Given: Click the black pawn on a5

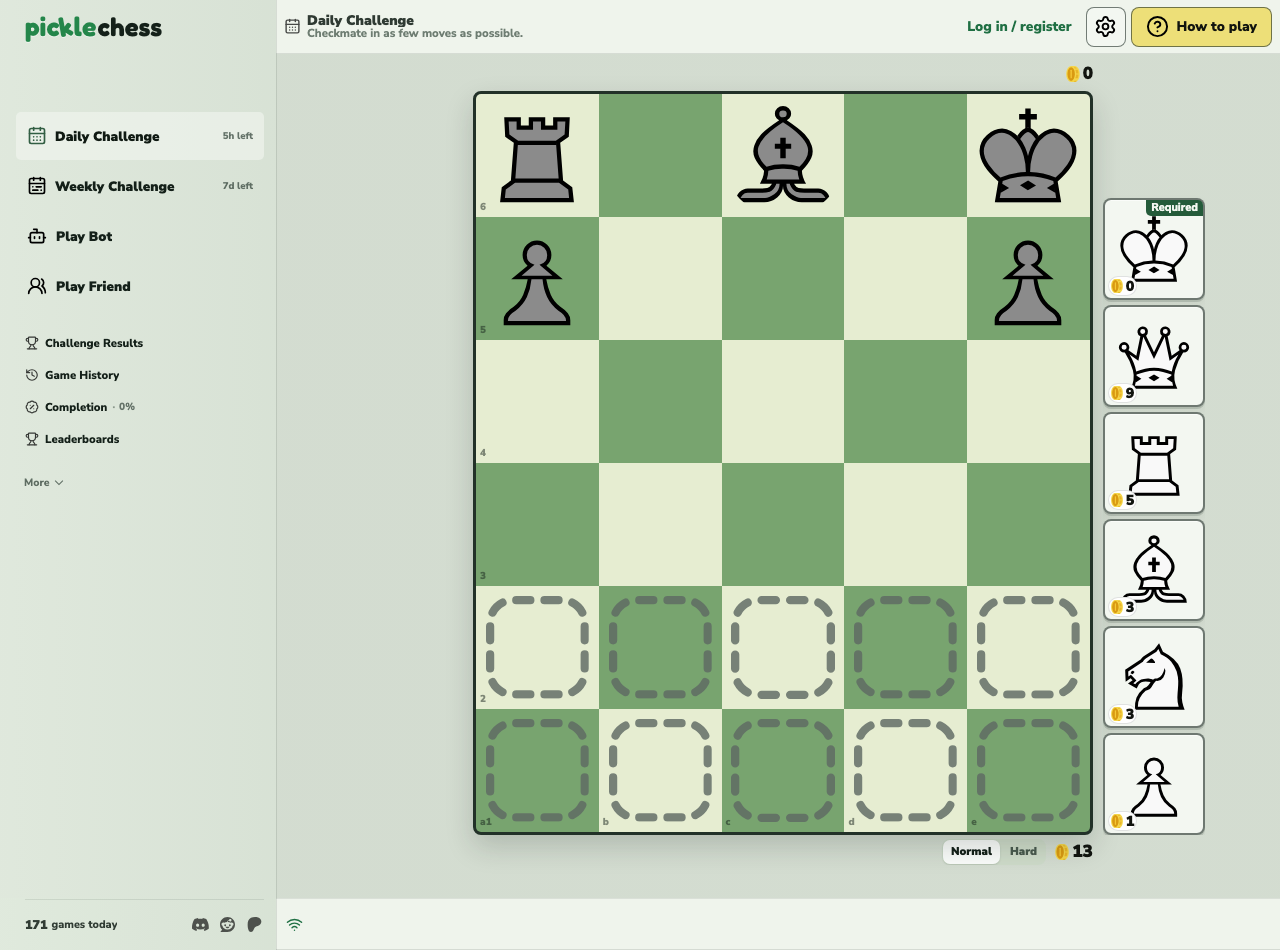Looking at the screenshot, I should coord(537,283).
